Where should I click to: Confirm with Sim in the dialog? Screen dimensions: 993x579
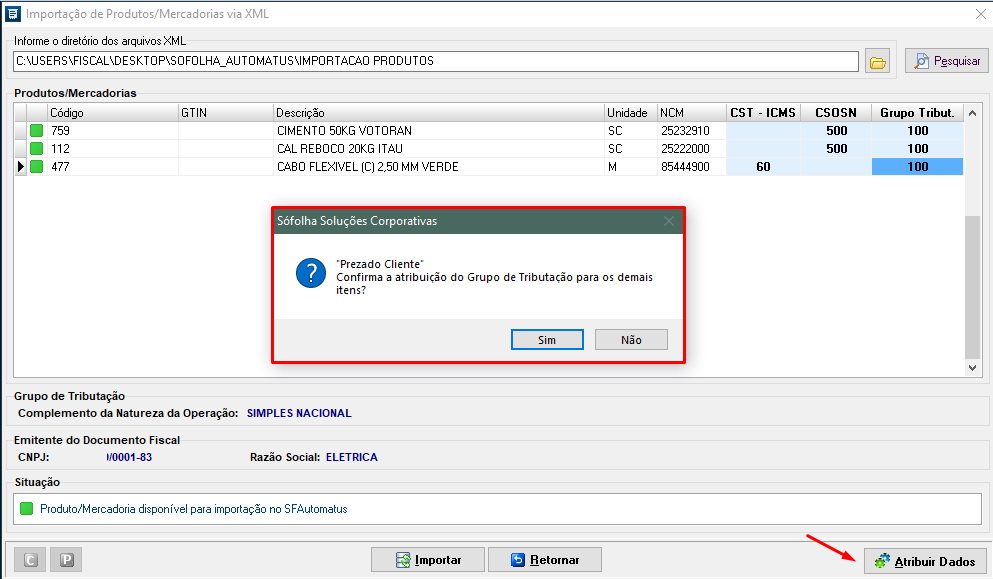click(x=546, y=340)
